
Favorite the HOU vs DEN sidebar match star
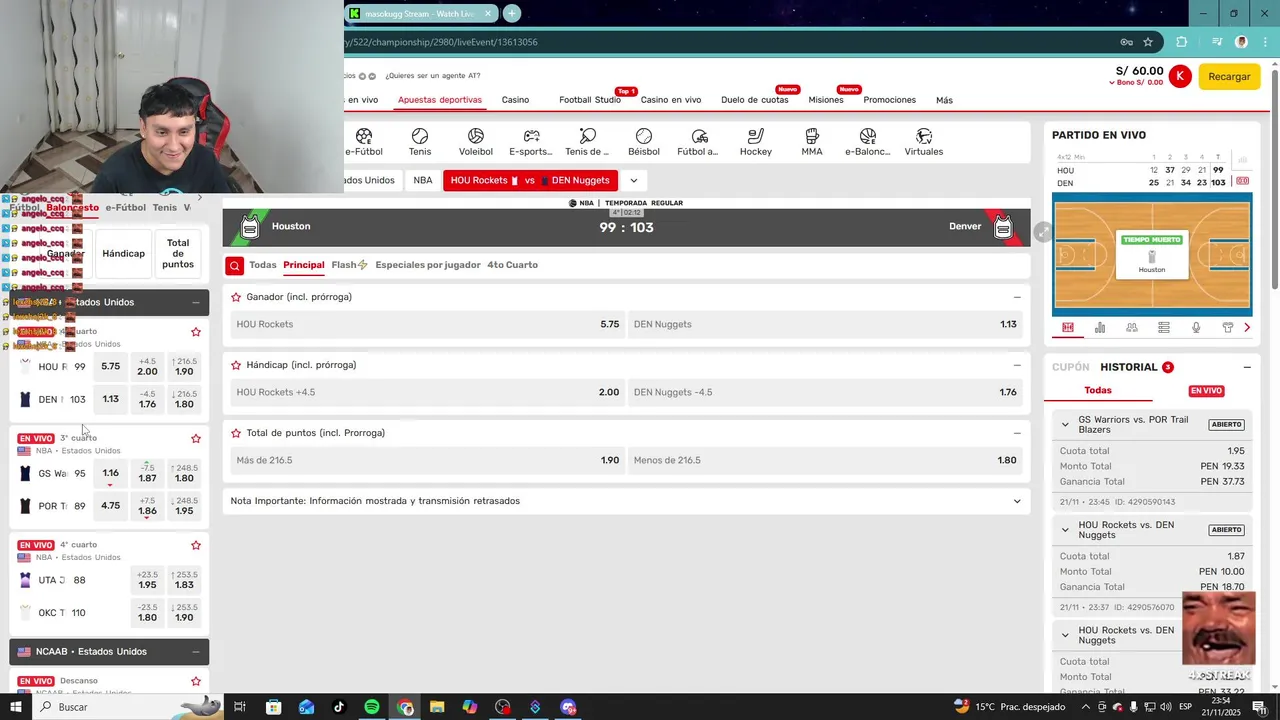pyautogui.click(x=196, y=332)
